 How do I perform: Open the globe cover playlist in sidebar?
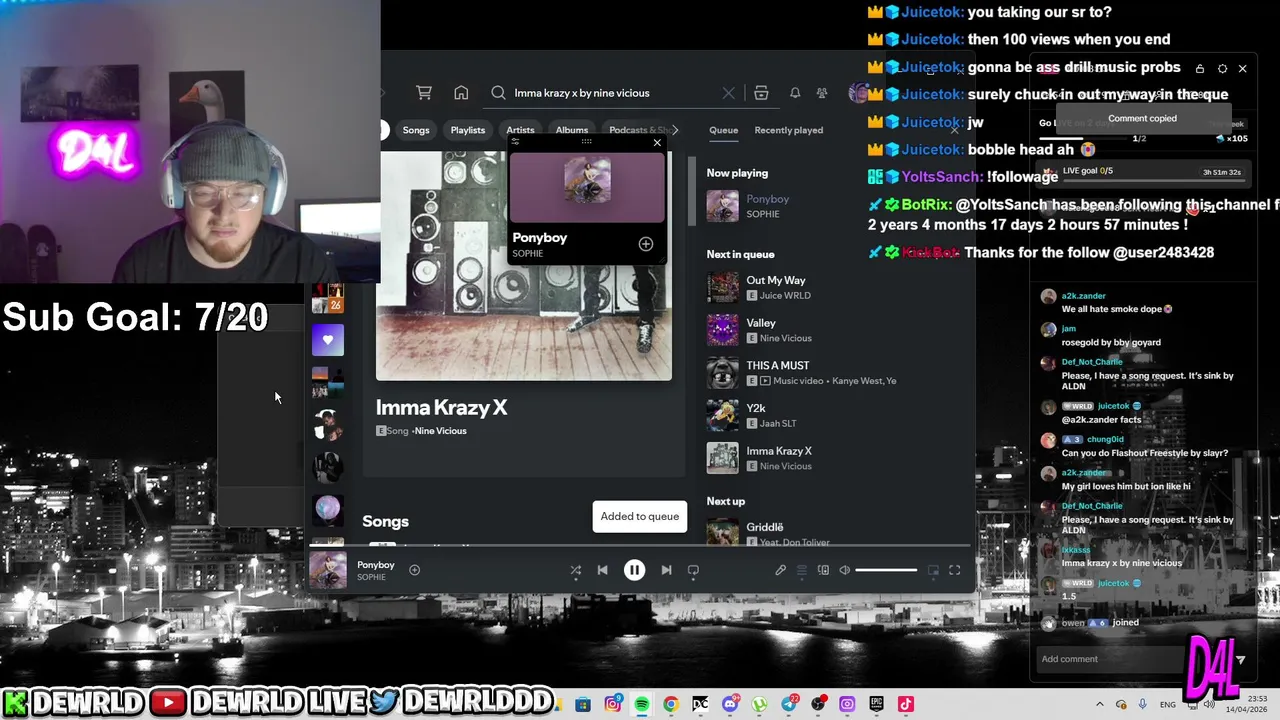327,510
